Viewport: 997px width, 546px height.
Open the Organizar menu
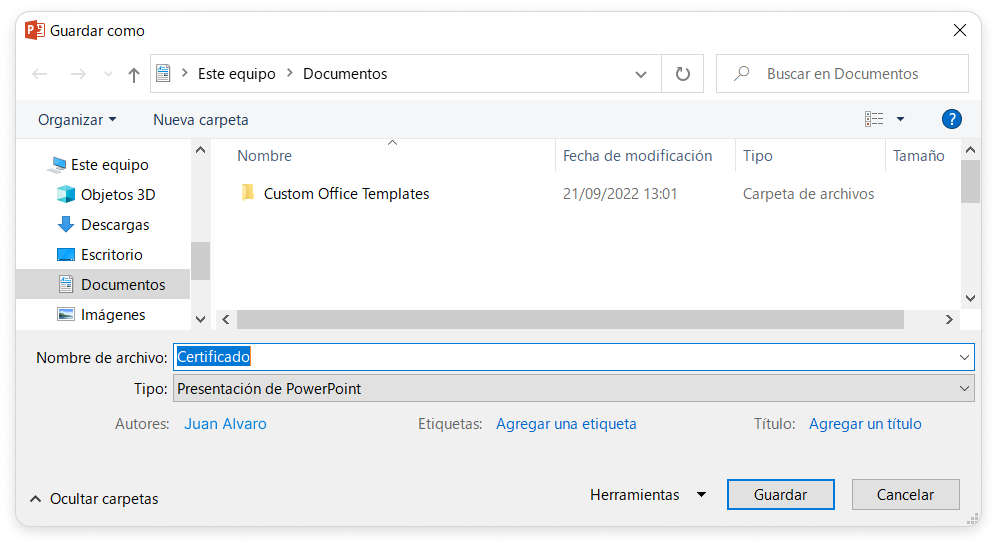point(77,120)
